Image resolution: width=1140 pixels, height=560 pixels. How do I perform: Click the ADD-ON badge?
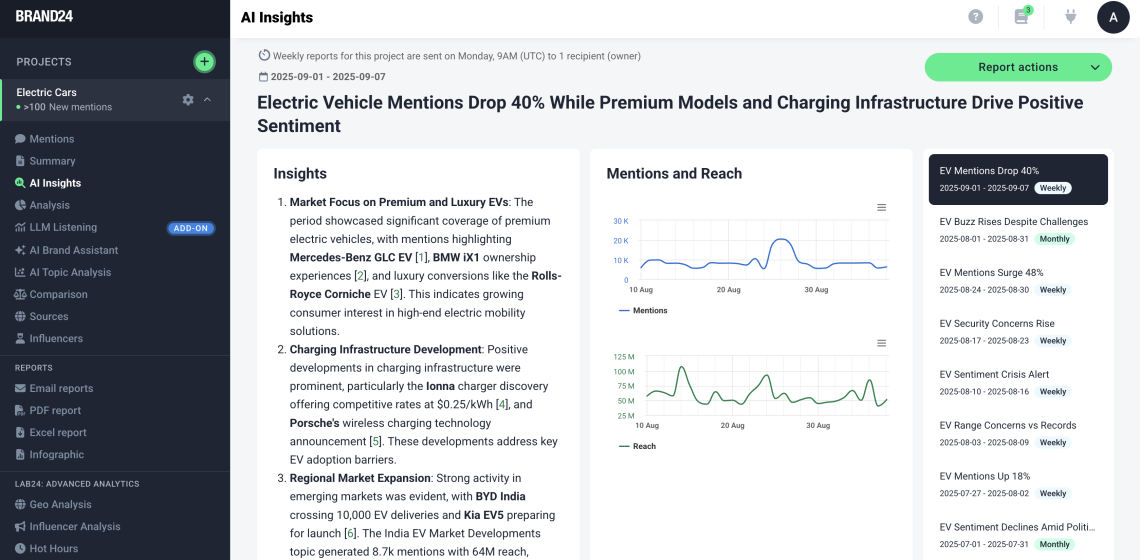[192, 228]
